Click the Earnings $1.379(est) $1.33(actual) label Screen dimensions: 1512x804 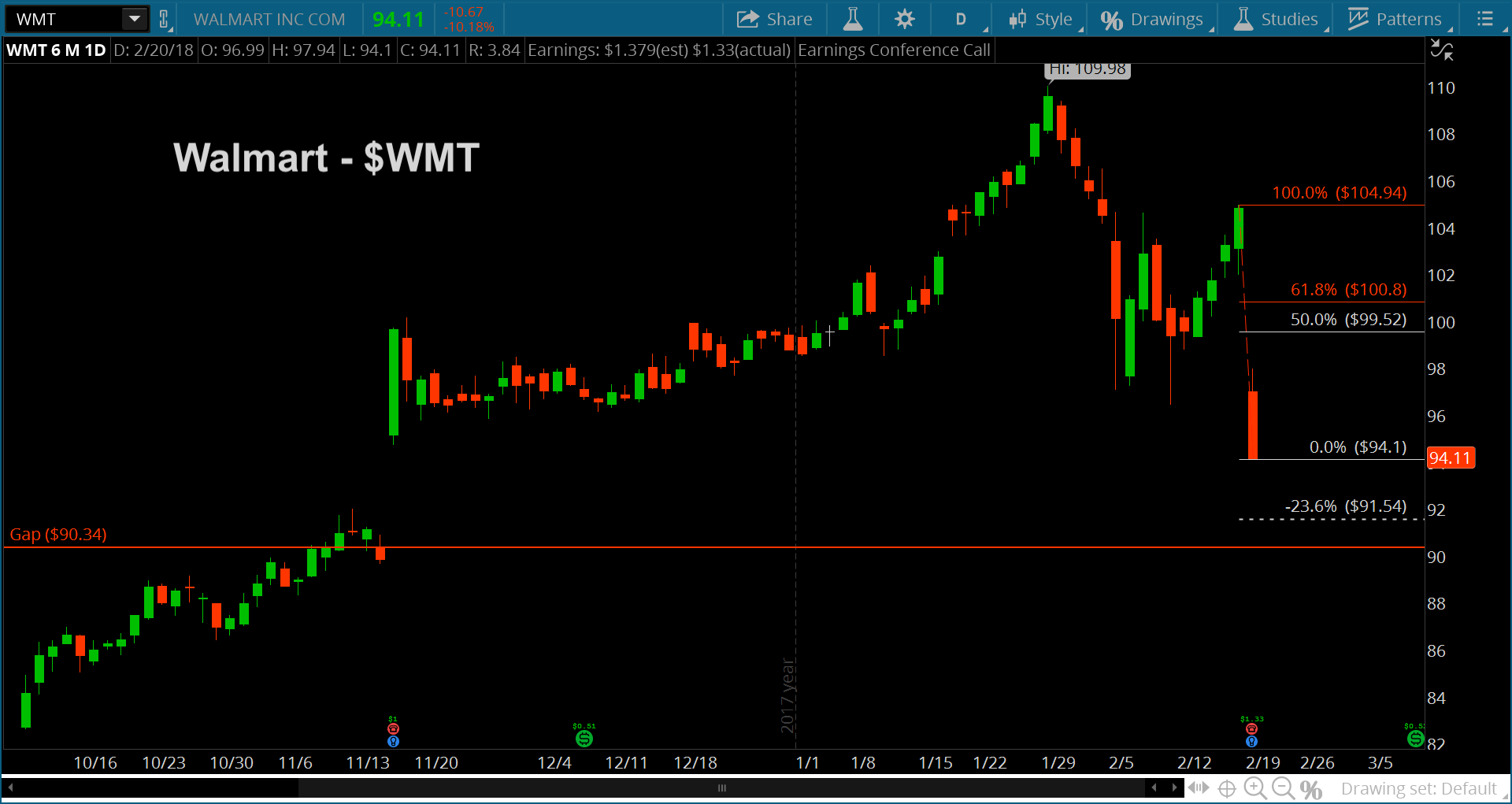[659, 50]
